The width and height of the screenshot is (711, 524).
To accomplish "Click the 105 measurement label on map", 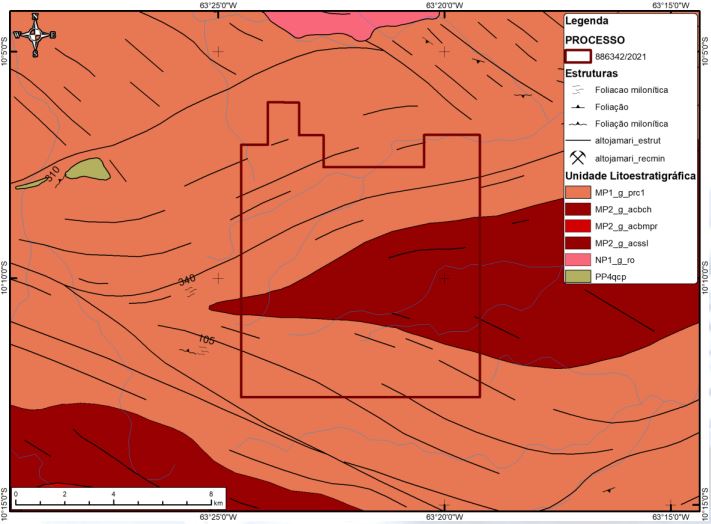I will [207, 341].
